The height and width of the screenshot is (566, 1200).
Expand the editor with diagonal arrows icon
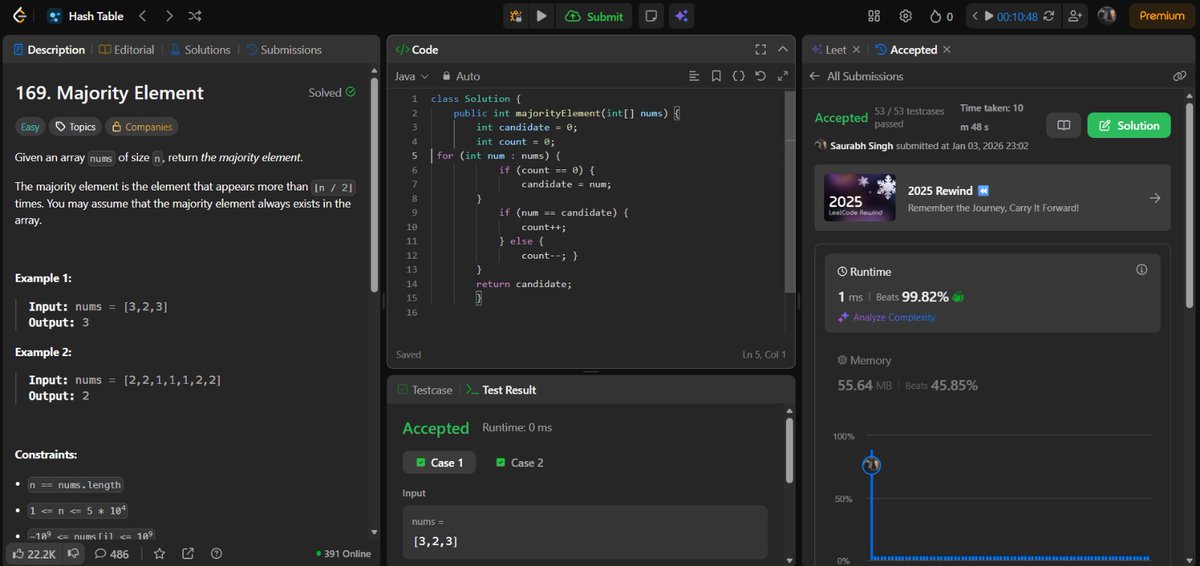tap(781, 76)
